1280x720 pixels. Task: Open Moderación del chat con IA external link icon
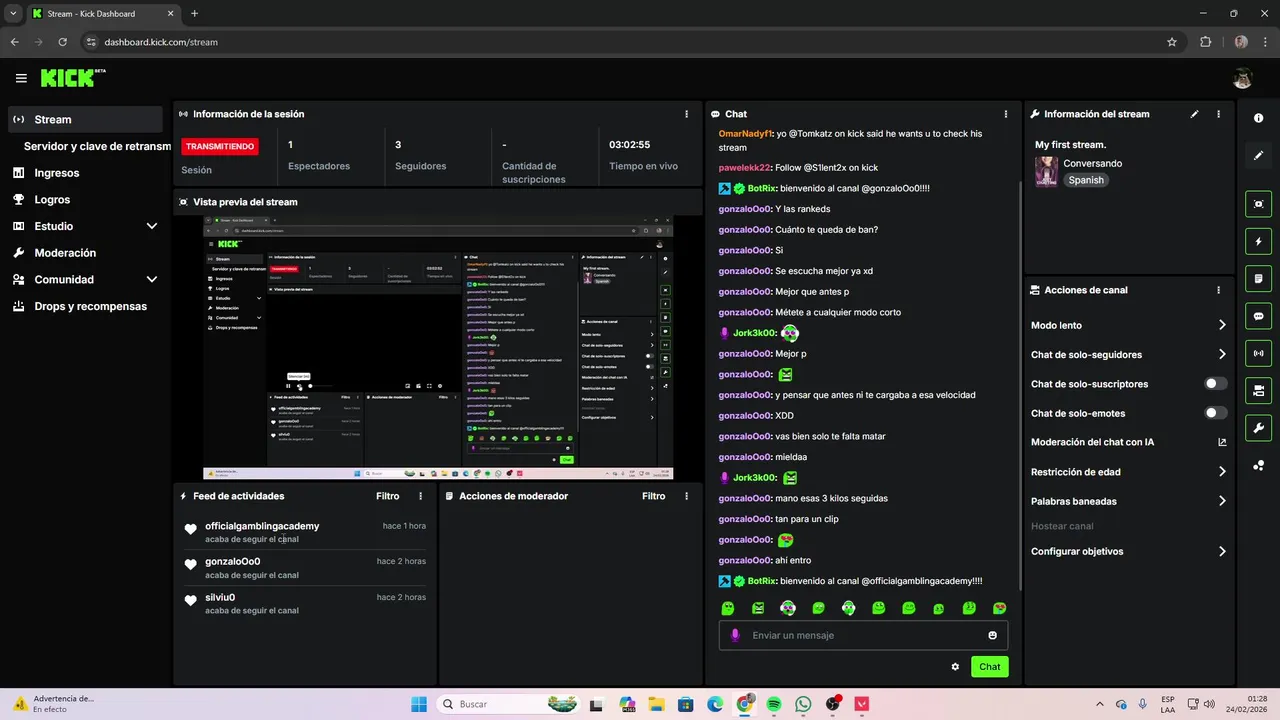click(1222, 442)
